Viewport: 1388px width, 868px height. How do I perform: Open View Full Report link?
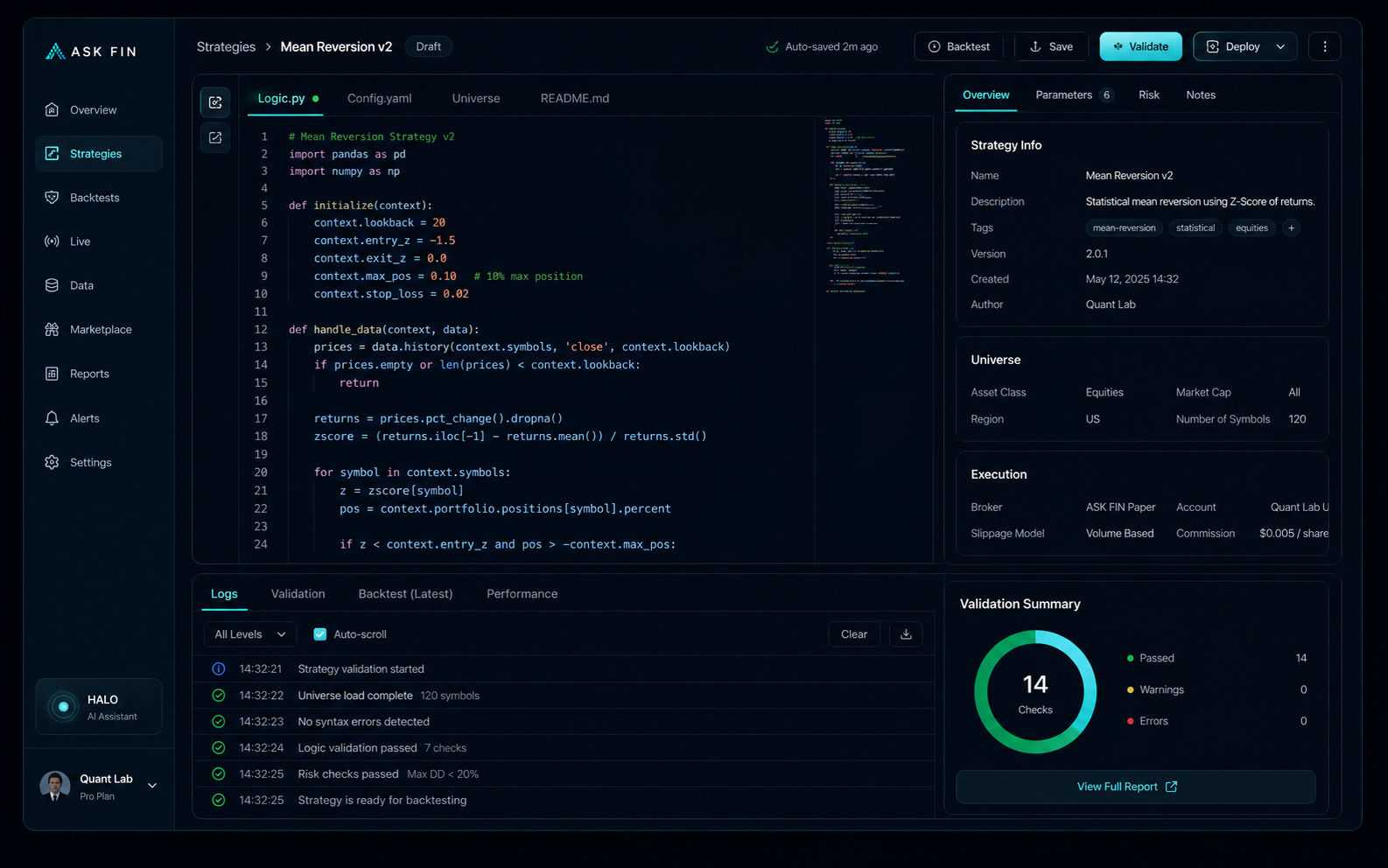coord(1136,787)
